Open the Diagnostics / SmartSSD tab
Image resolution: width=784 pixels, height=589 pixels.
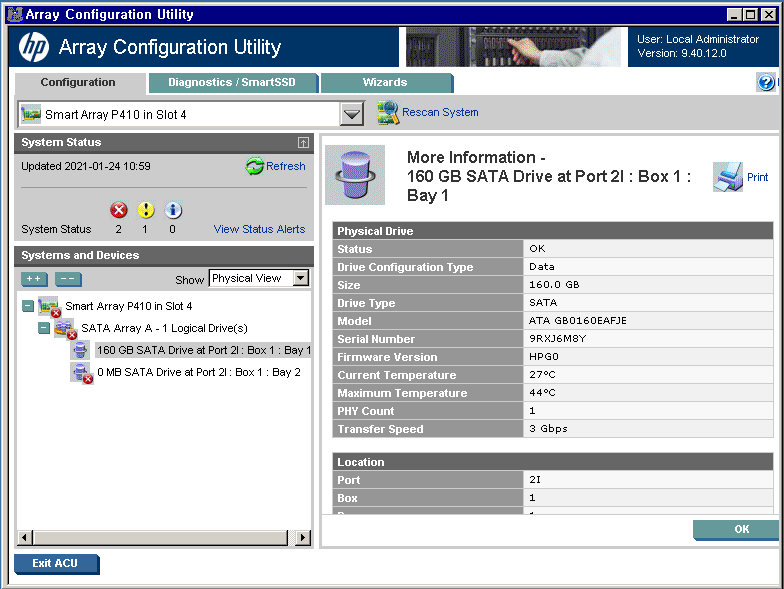pos(232,82)
